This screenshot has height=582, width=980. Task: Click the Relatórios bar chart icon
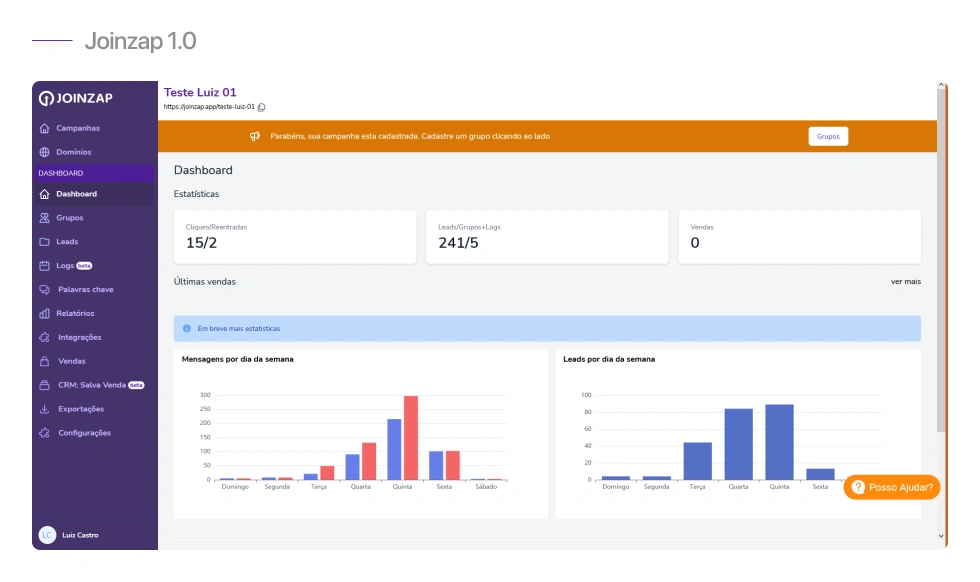44,313
